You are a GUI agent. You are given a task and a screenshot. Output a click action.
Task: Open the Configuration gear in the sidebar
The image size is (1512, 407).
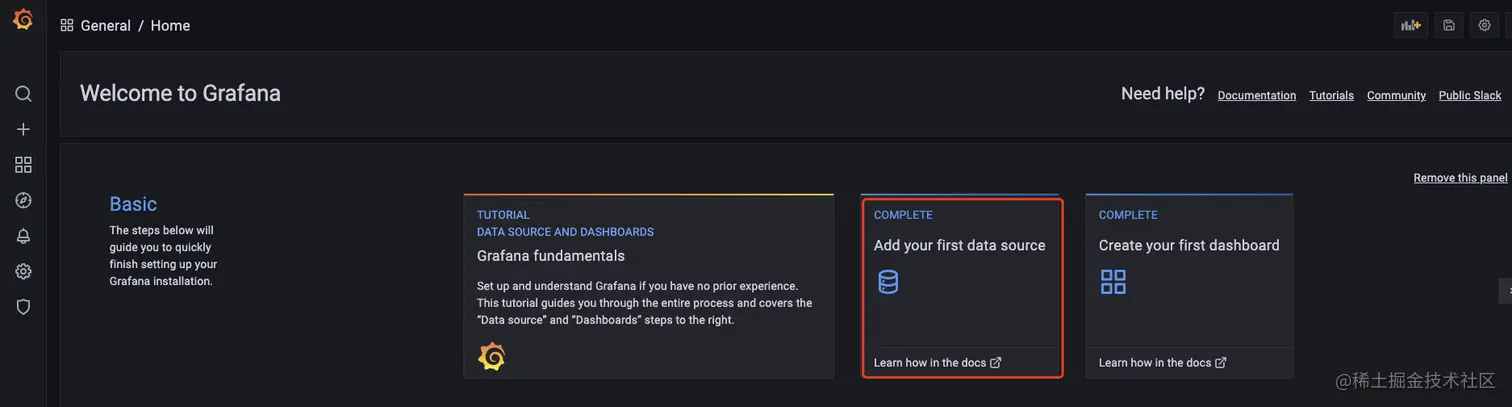pos(23,271)
